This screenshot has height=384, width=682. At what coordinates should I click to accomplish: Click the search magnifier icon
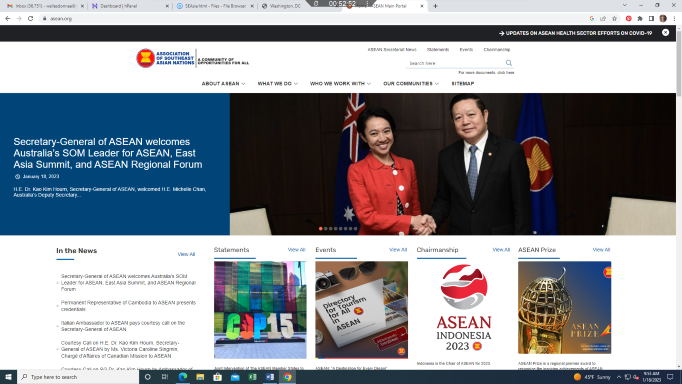[x=508, y=63]
